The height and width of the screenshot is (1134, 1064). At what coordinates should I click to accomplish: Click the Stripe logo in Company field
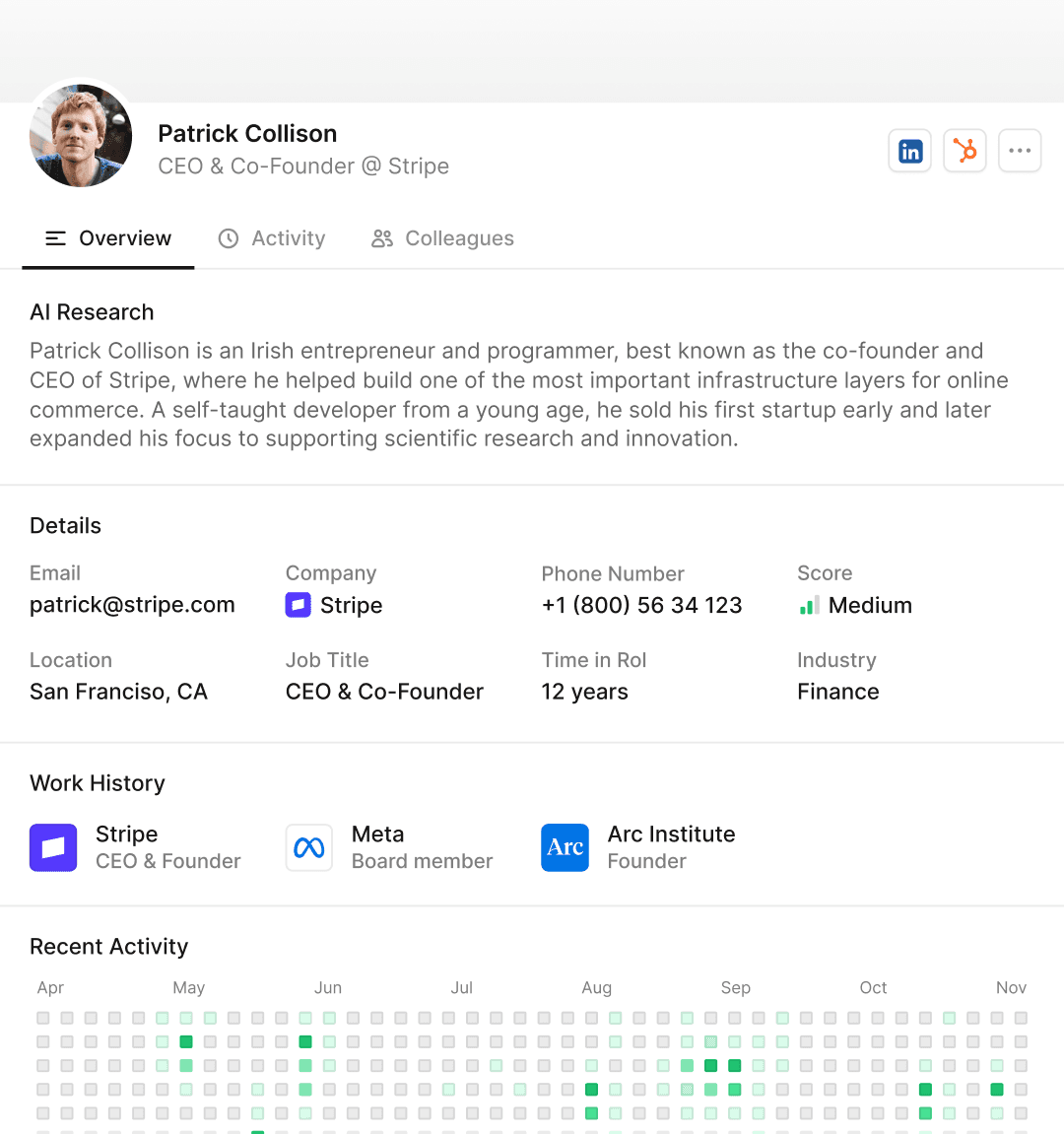click(x=298, y=605)
